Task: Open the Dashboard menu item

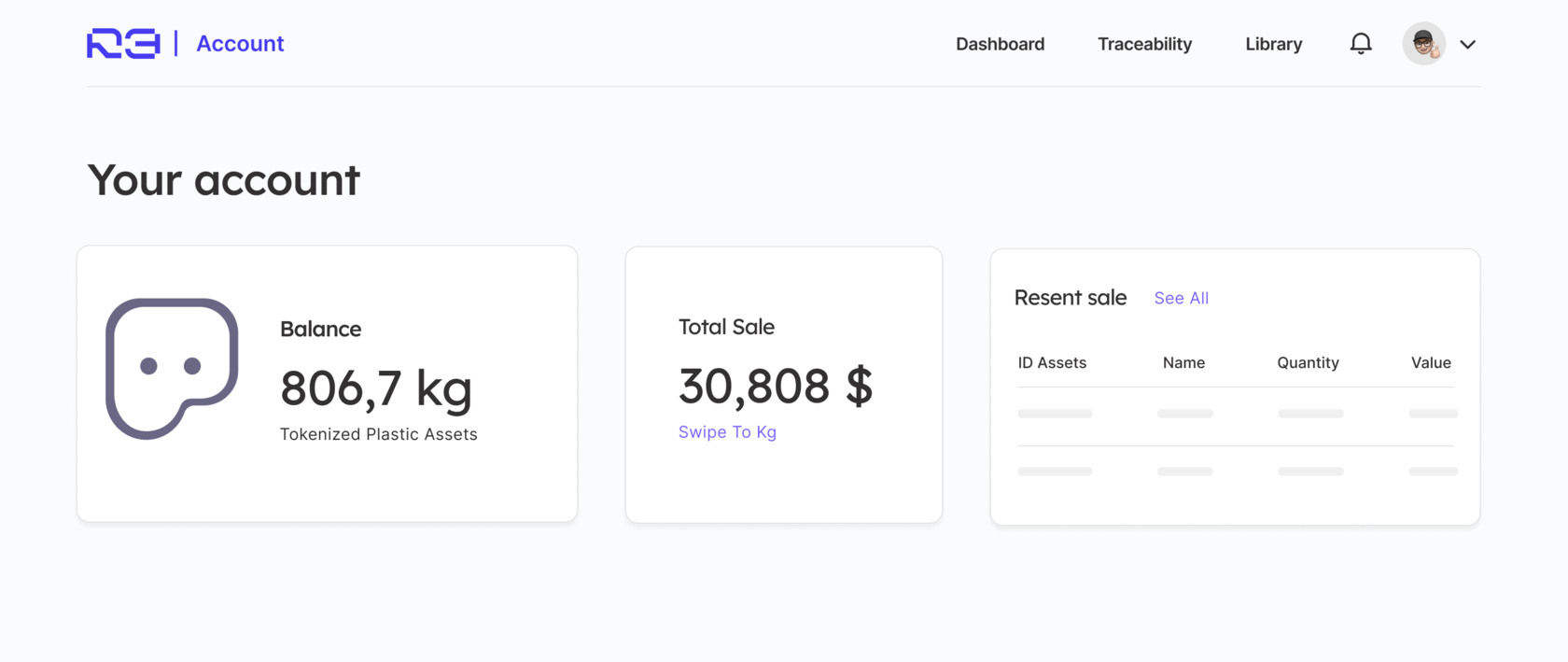Action: pyautogui.click(x=1000, y=44)
